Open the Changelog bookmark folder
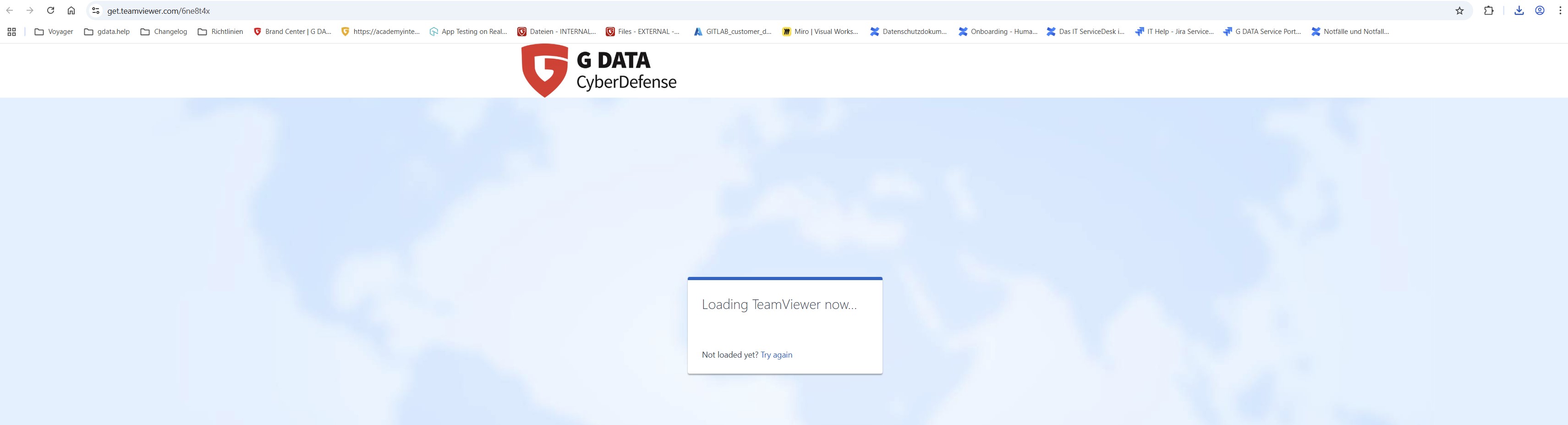 point(164,32)
